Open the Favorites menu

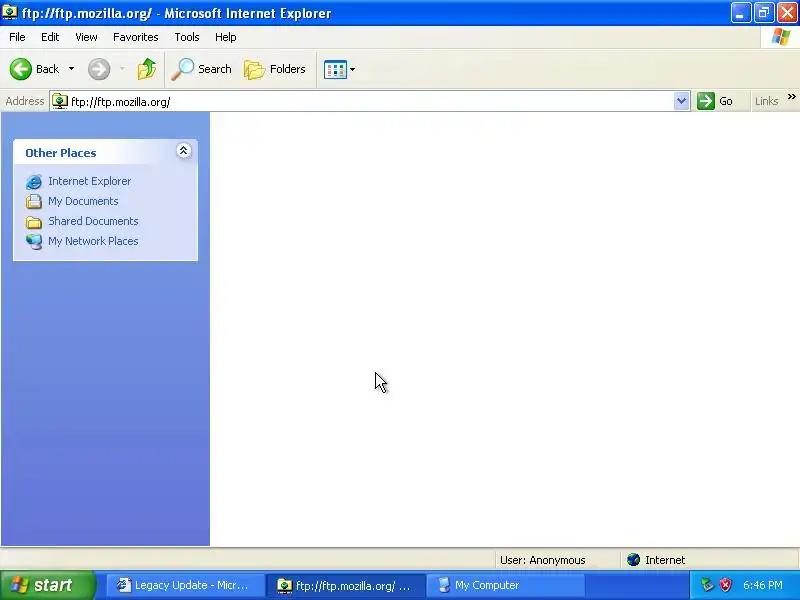[x=136, y=37]
